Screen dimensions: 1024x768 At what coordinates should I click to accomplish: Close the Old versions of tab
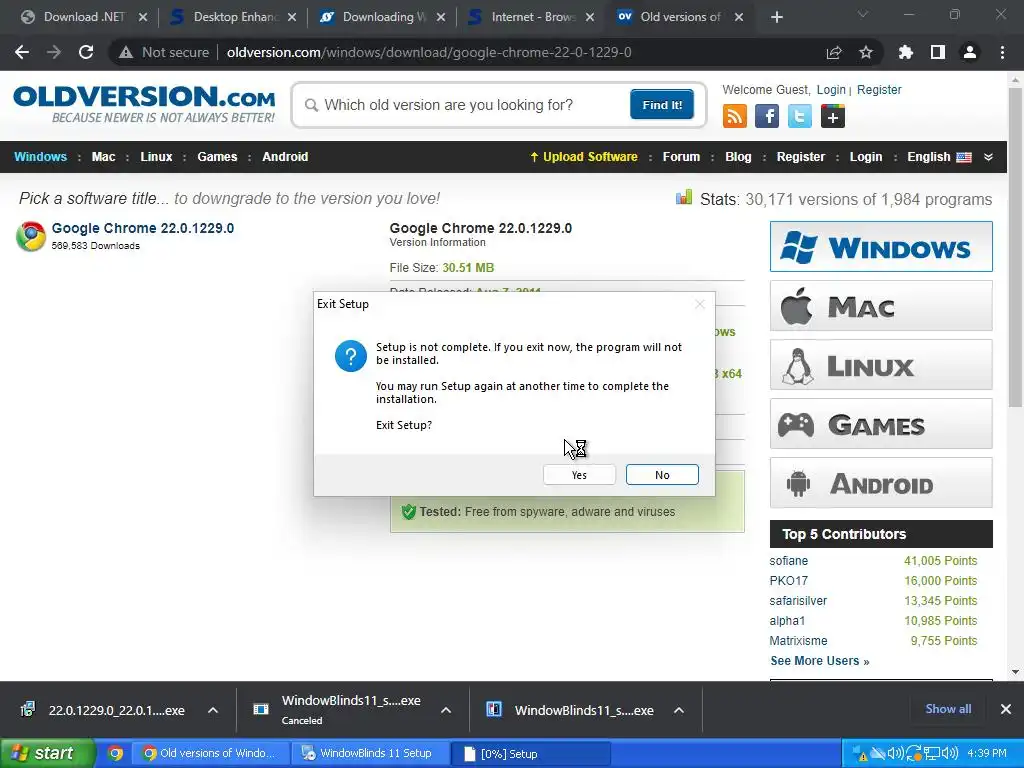pos(739,17)
